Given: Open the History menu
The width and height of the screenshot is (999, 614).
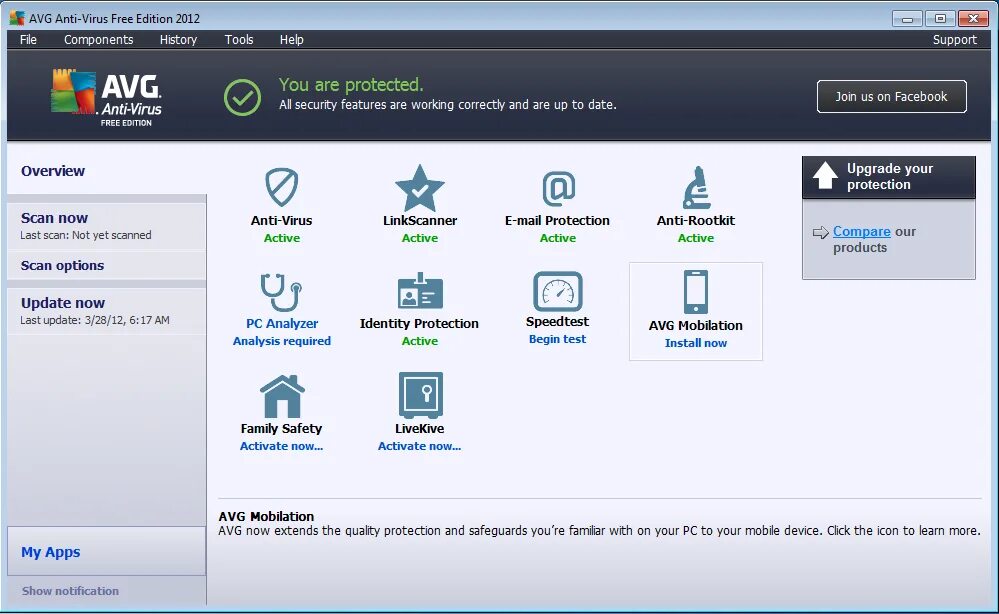Looking at the screenshot, I should point(178,39).
